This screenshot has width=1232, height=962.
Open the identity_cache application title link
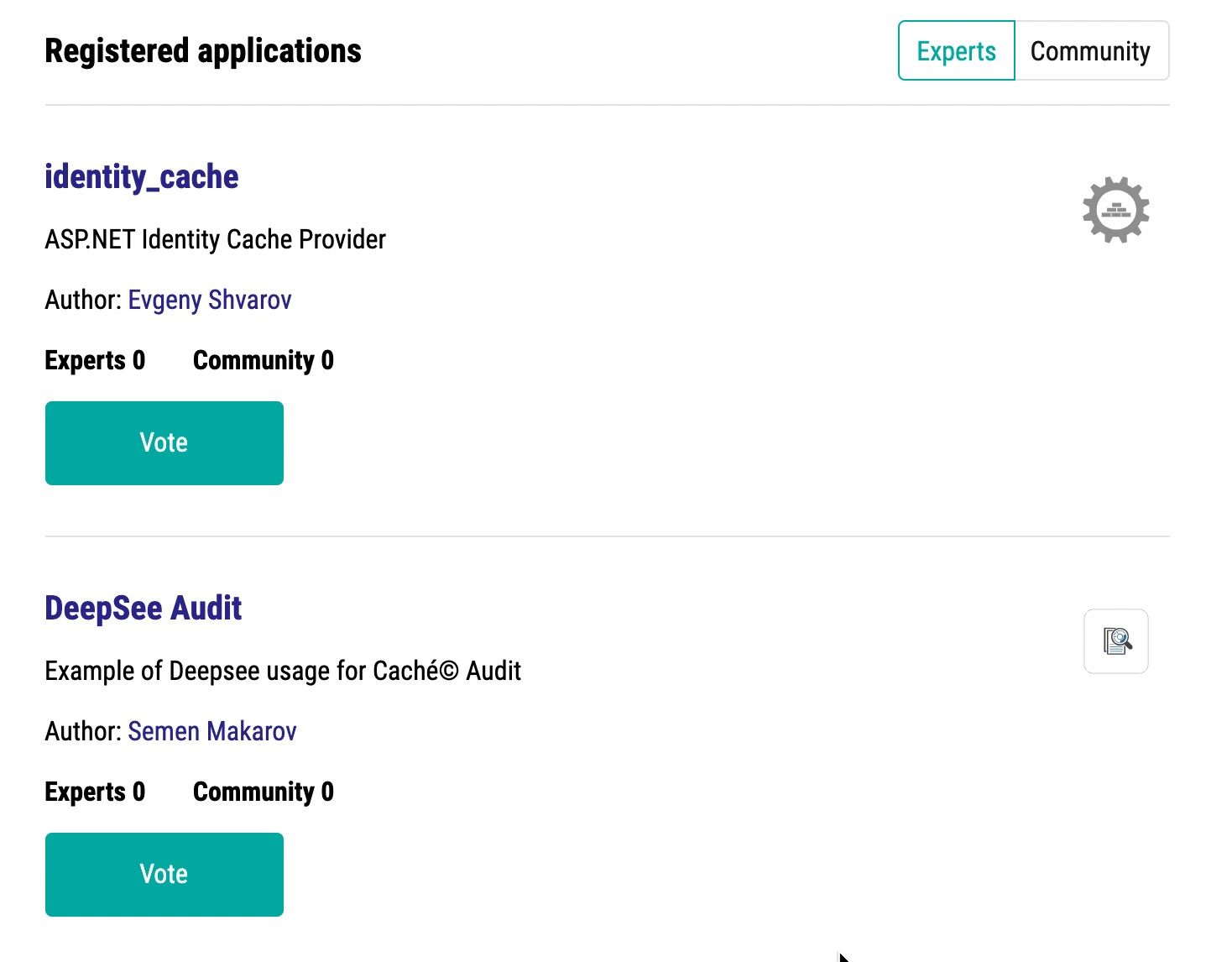(x=141, y=177)
